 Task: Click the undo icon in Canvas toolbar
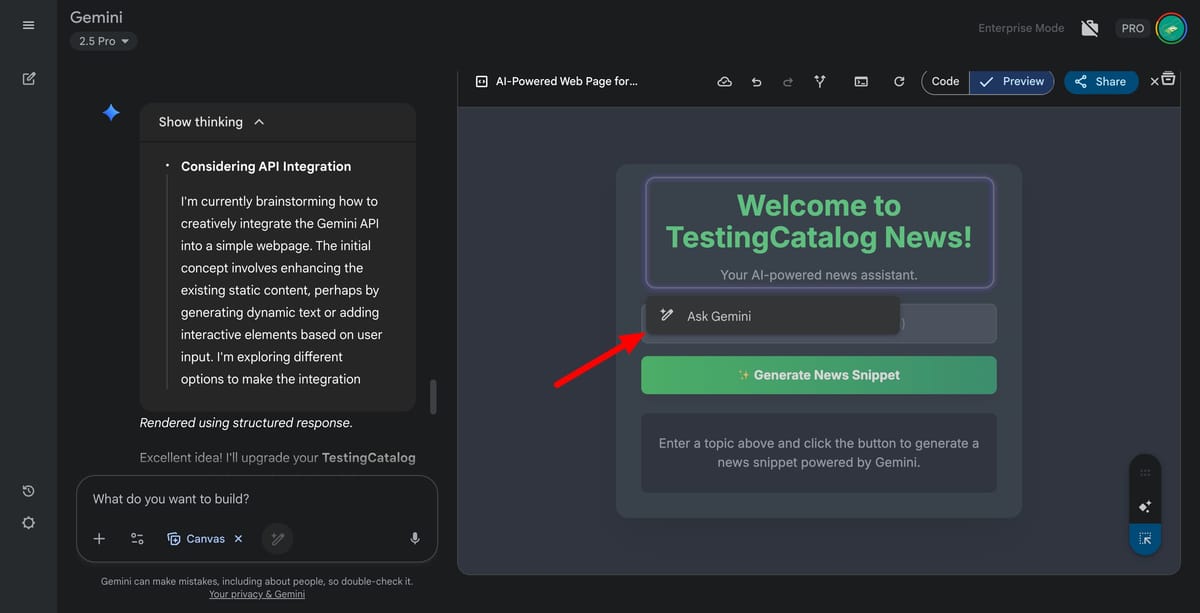click(x=756, y=81)
